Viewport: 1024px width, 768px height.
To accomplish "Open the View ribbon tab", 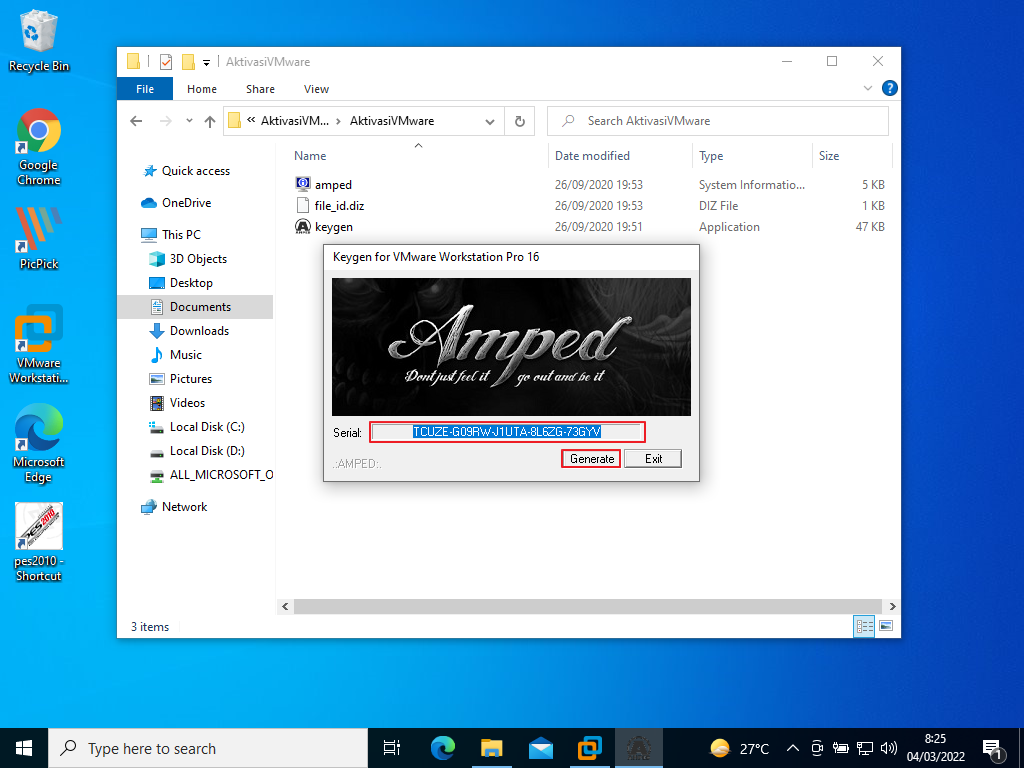I will pyautogui.click(x=316, y=89).
